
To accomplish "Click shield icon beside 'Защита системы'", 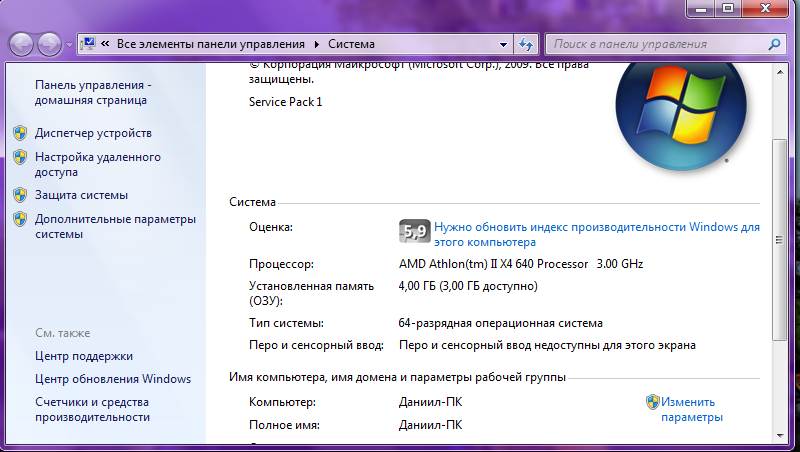I will (20, 195).
